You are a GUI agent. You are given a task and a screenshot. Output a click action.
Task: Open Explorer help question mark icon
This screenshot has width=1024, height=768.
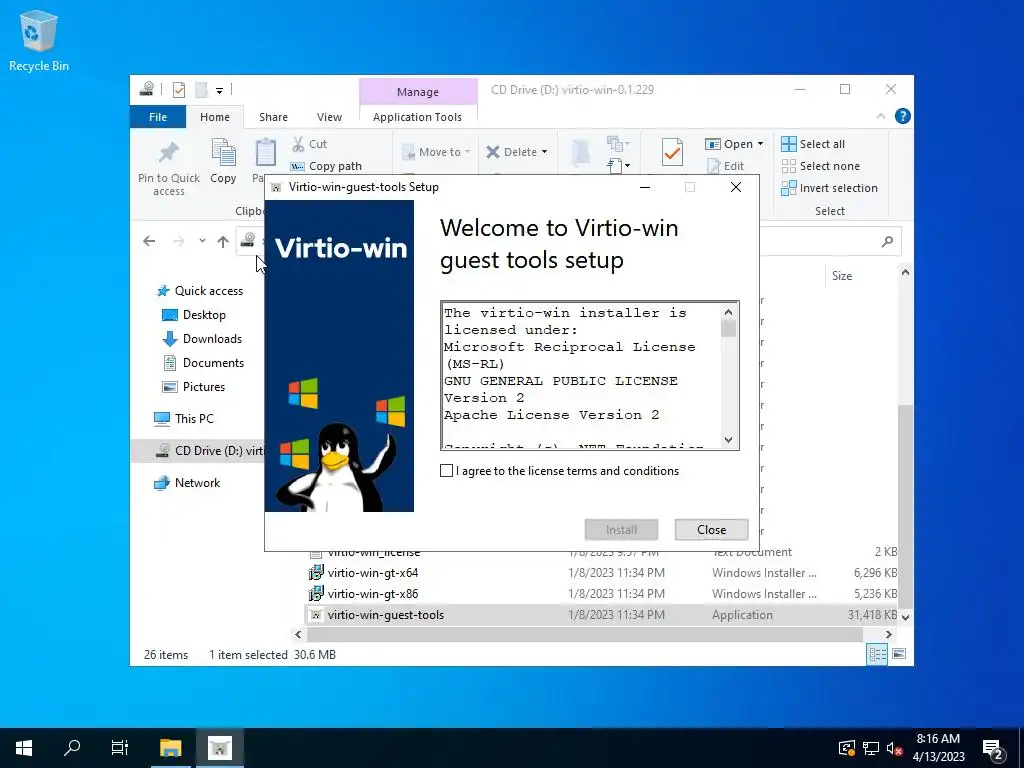point(903,116)
